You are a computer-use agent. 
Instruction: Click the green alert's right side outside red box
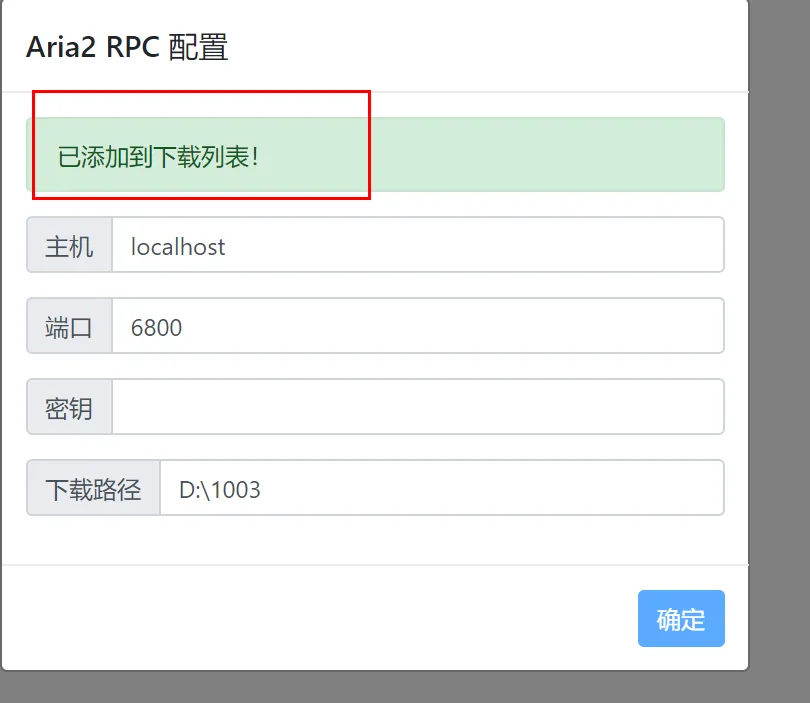pos(548,155)
